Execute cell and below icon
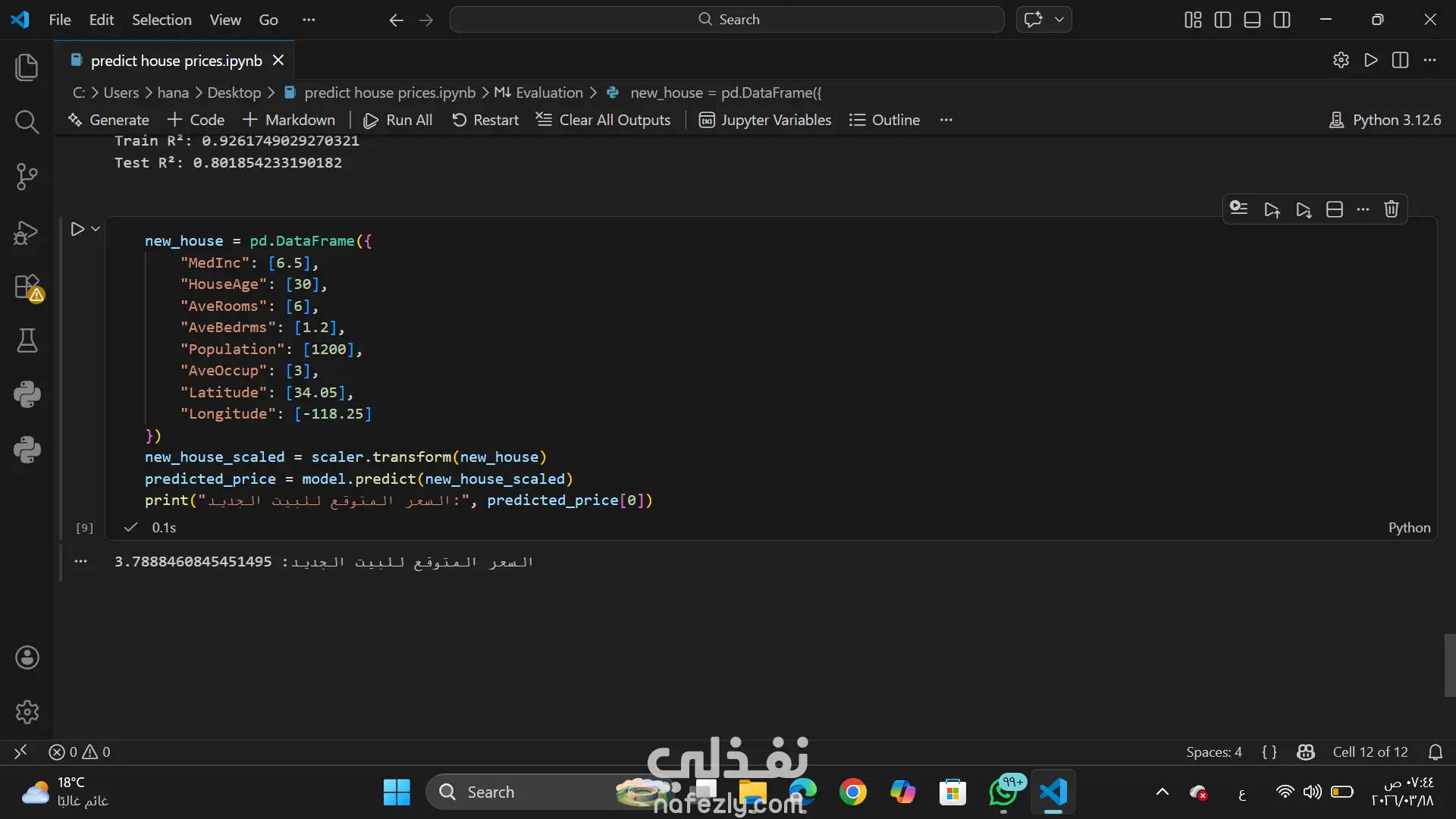The image size is (1456, 819). tap(1304, 209)
